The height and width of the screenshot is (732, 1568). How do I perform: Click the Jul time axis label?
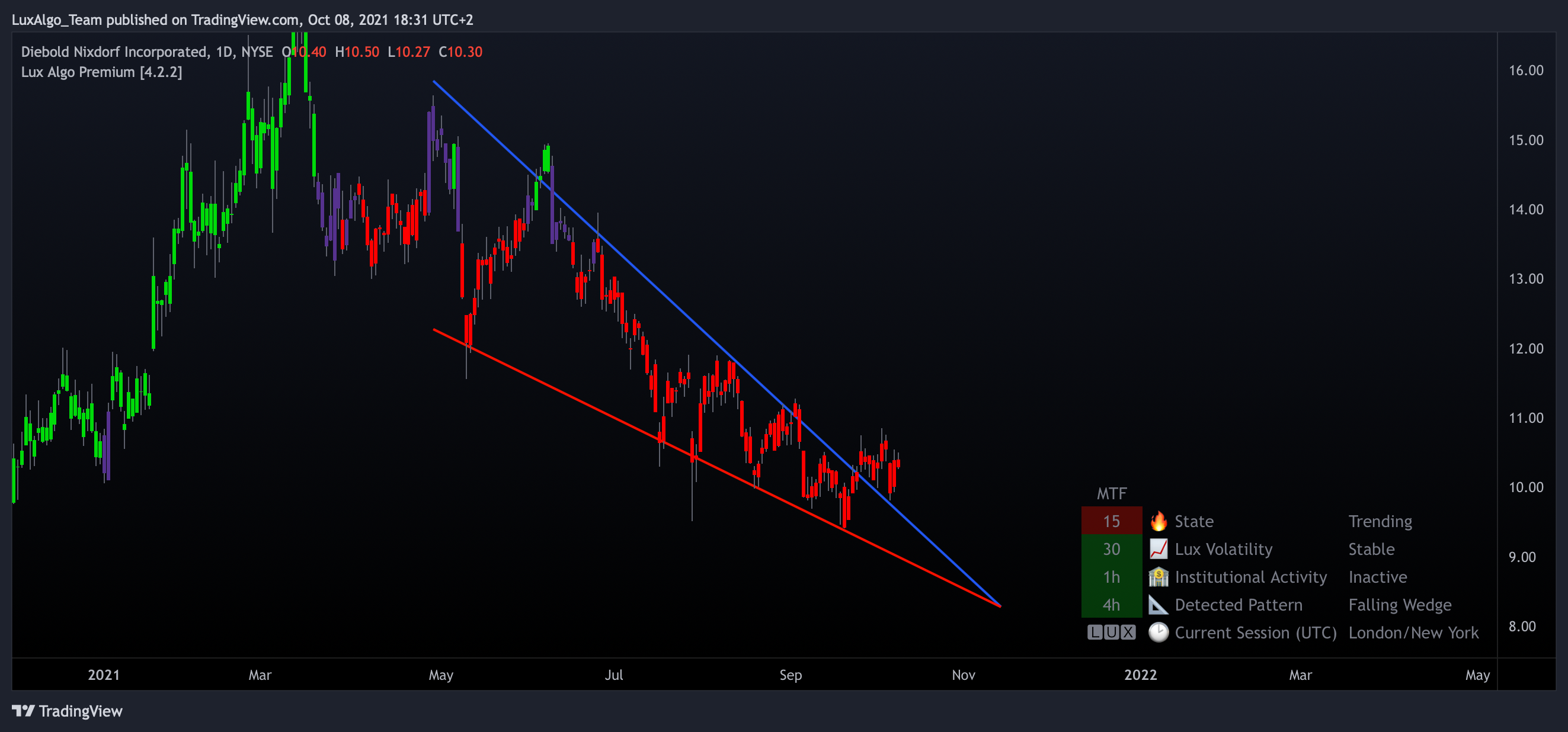pos(613,675)
